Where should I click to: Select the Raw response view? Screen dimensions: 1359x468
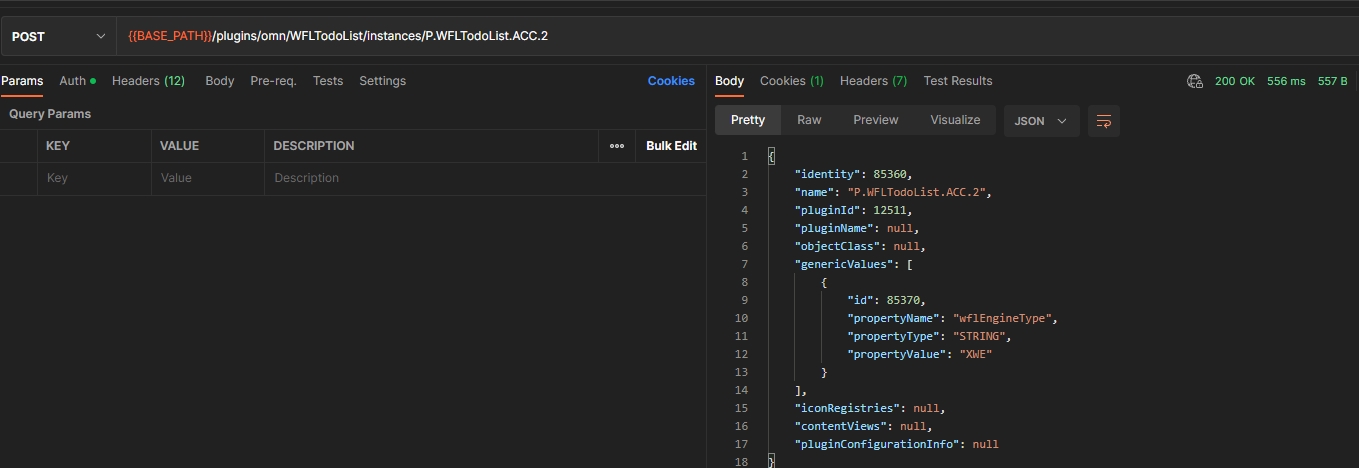coord(809,120)
